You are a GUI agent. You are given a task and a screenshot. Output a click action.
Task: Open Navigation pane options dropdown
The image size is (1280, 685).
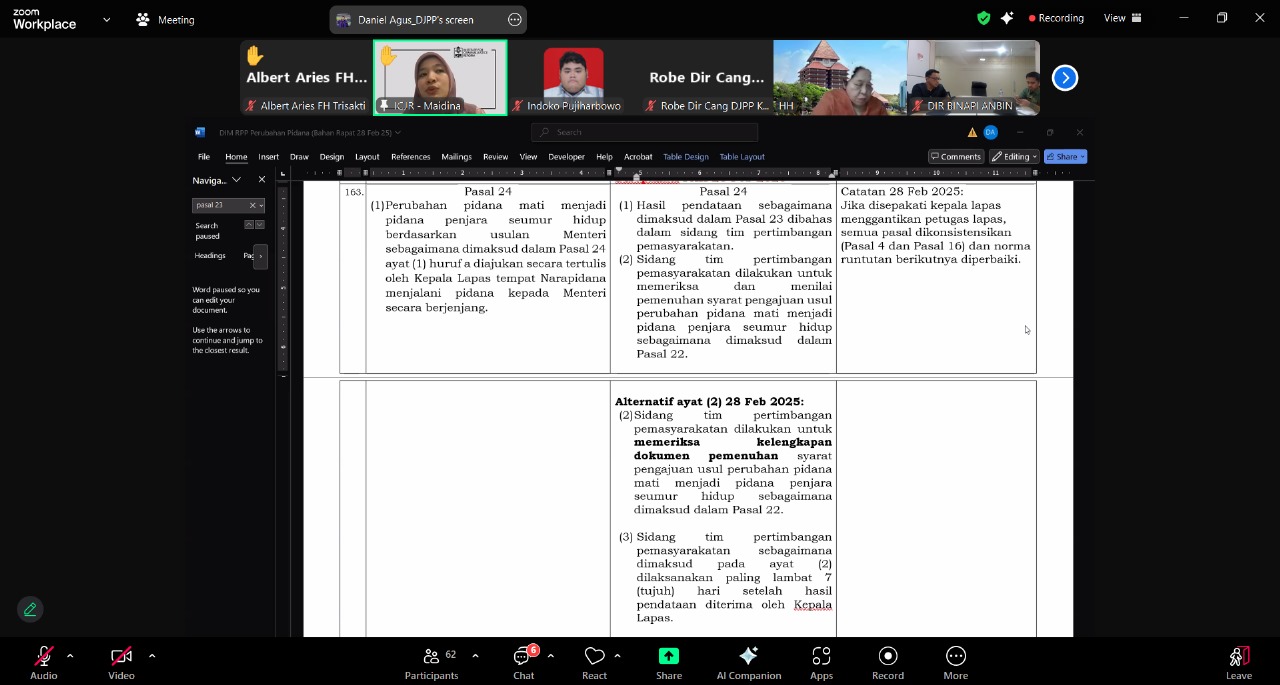(x=237, y=180)
